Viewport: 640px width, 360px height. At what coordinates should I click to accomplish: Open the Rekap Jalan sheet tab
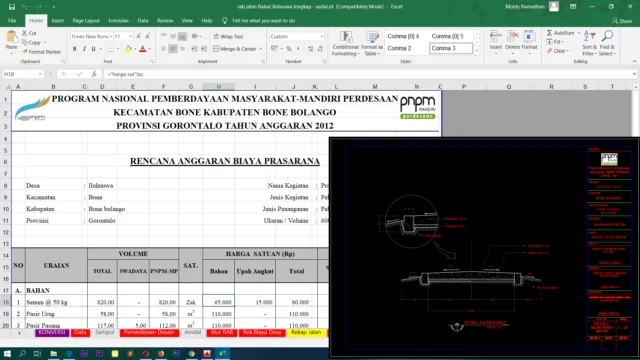point(306,332)
